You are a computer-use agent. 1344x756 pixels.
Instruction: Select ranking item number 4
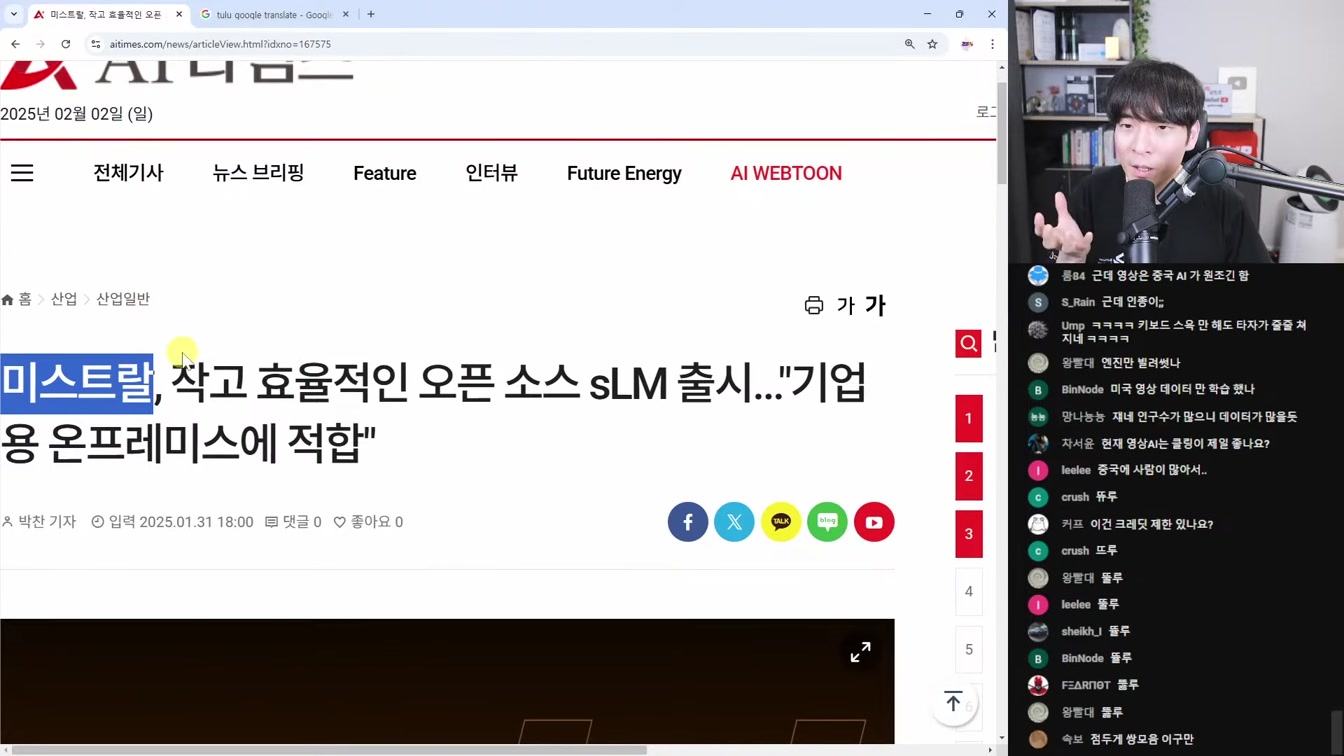click(x=969, y=592)
